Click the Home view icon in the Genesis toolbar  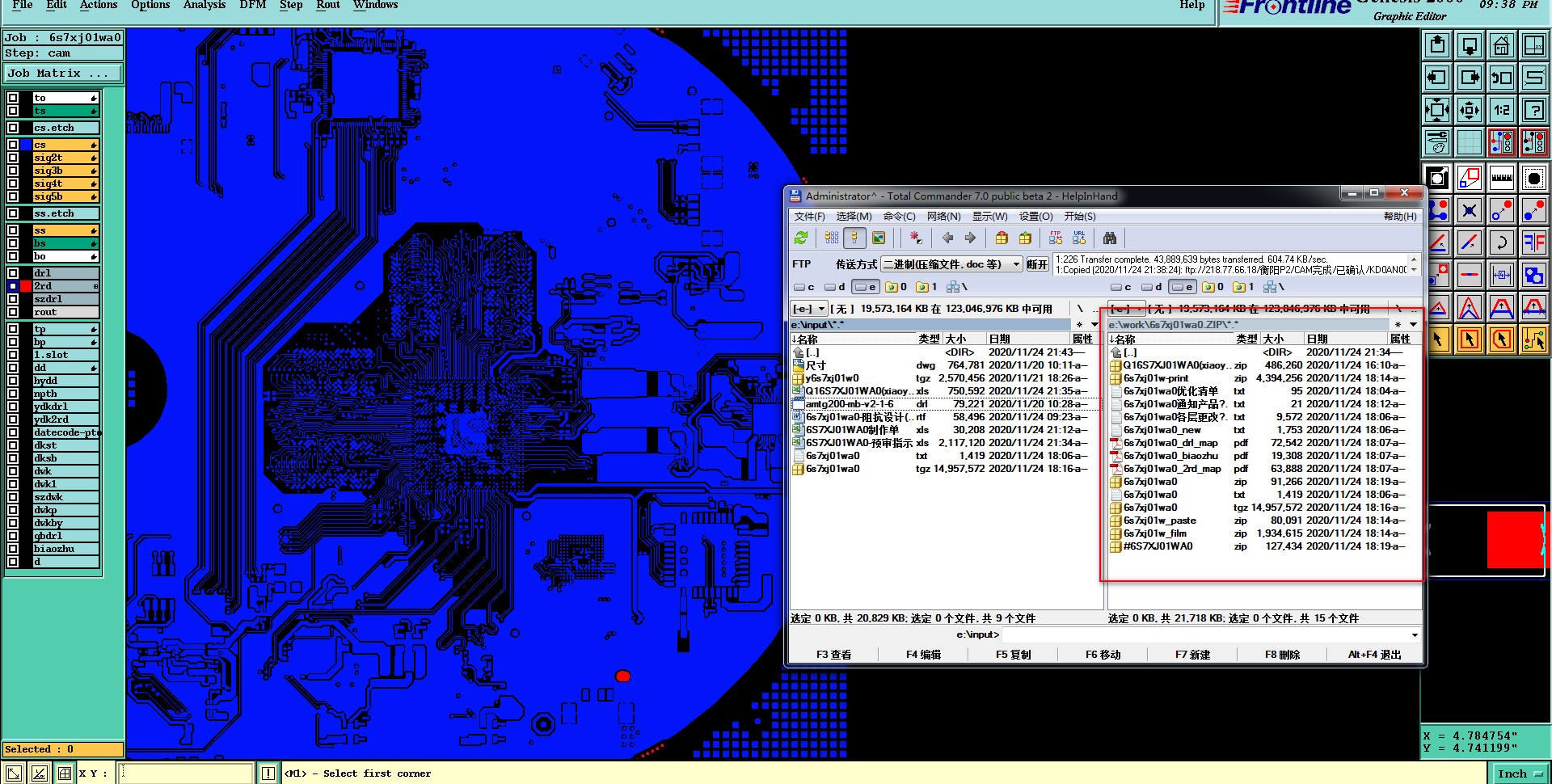pos(1501,46)
